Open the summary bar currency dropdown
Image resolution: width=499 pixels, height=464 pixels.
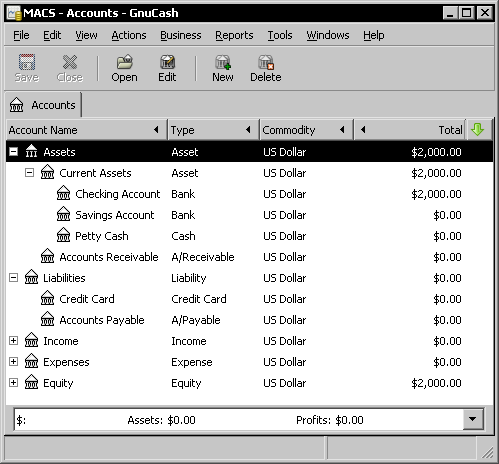[473, 419]
